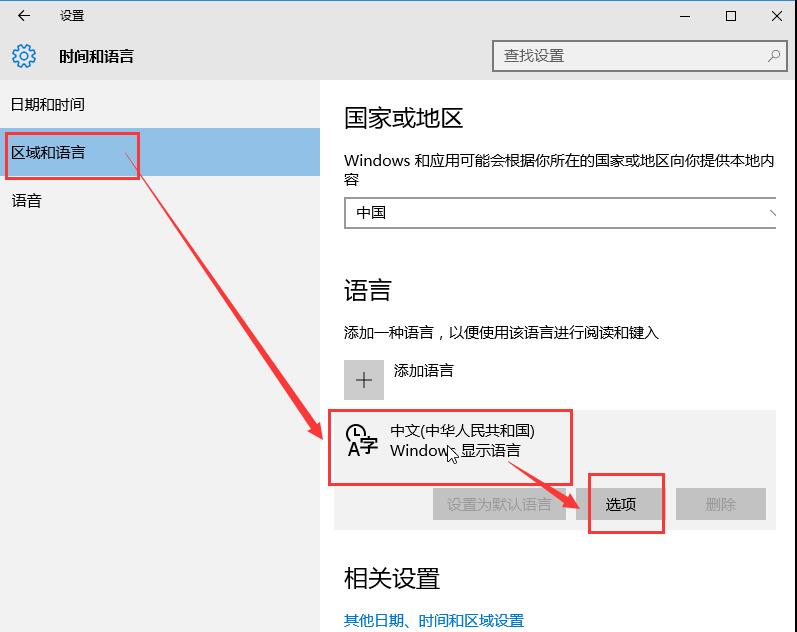
Task: Open 其他日期、时间和区域设置 link
Action: (x=434, y=620)
